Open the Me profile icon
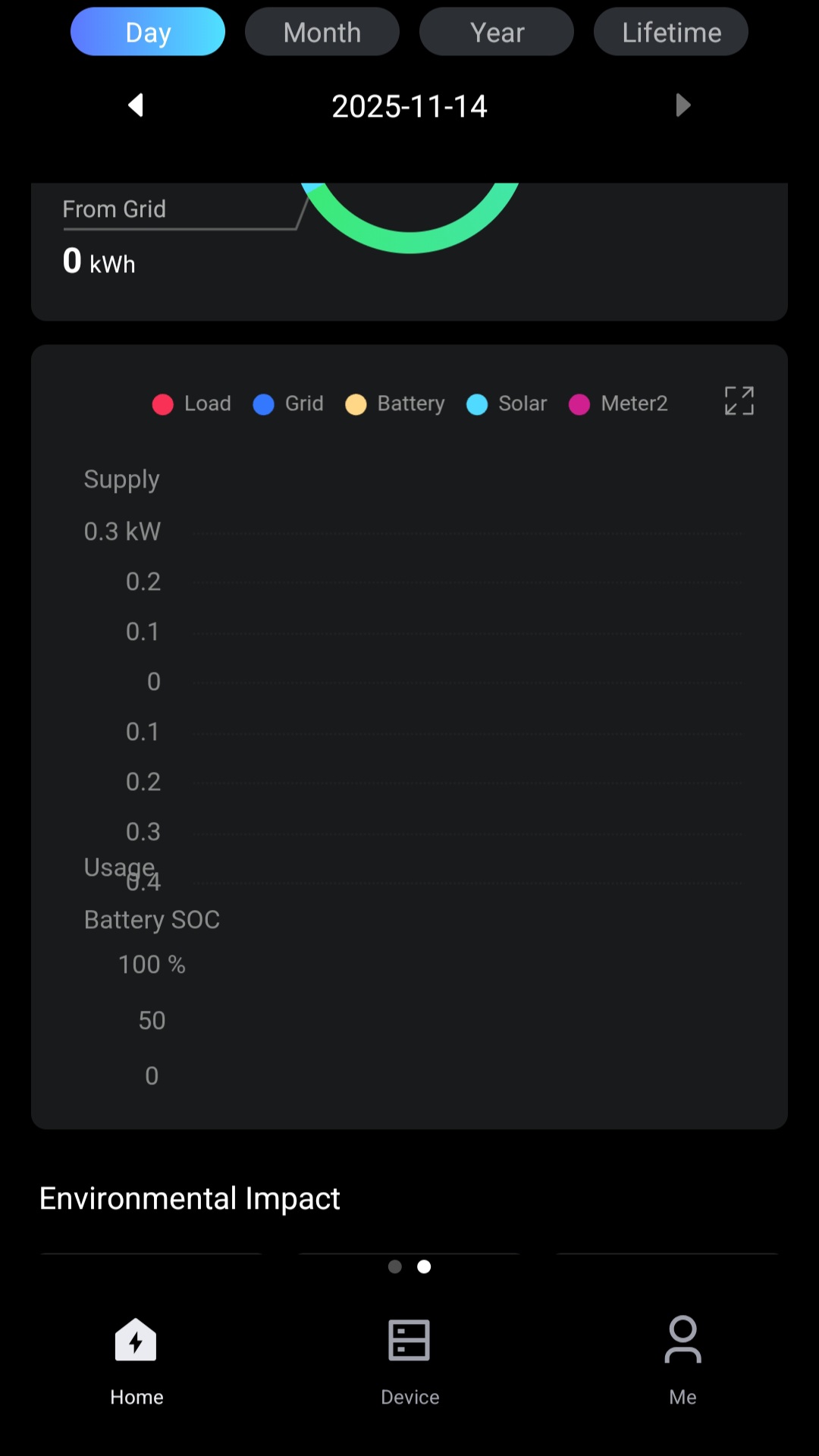This screenshot has width=819, height=1456. (682, 1340)
